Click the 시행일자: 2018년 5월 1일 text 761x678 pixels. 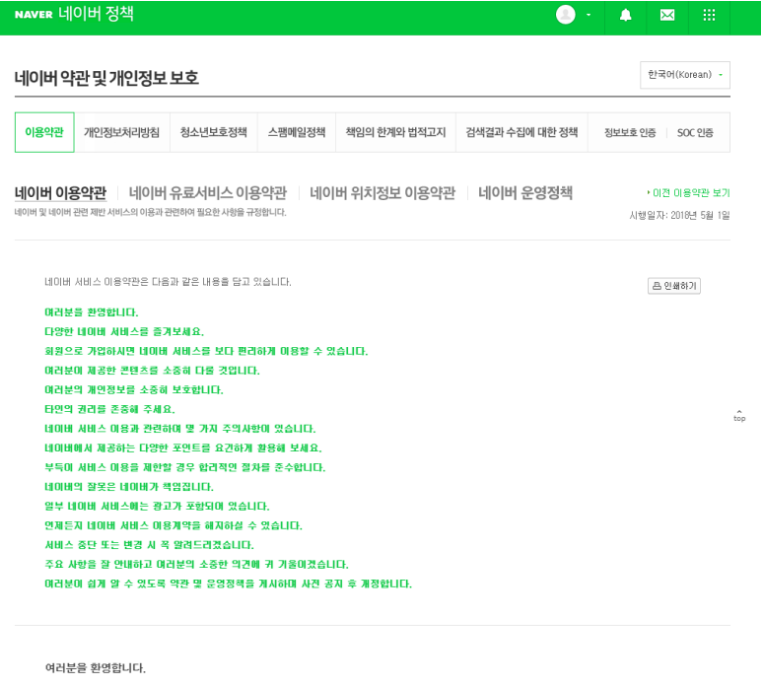(679, 215)
